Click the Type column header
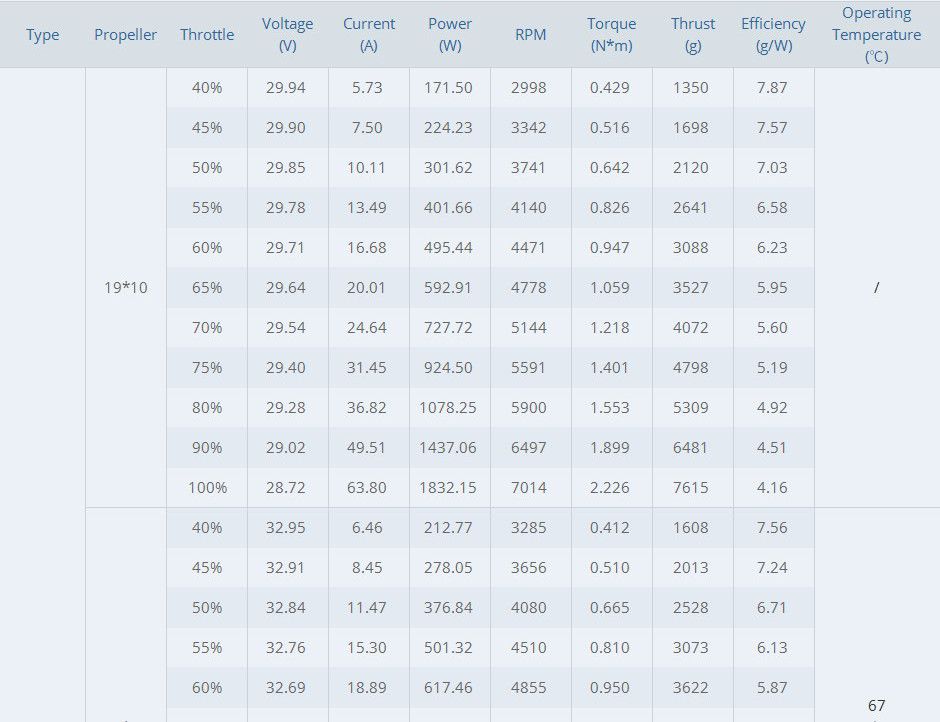 click(43, 35)
